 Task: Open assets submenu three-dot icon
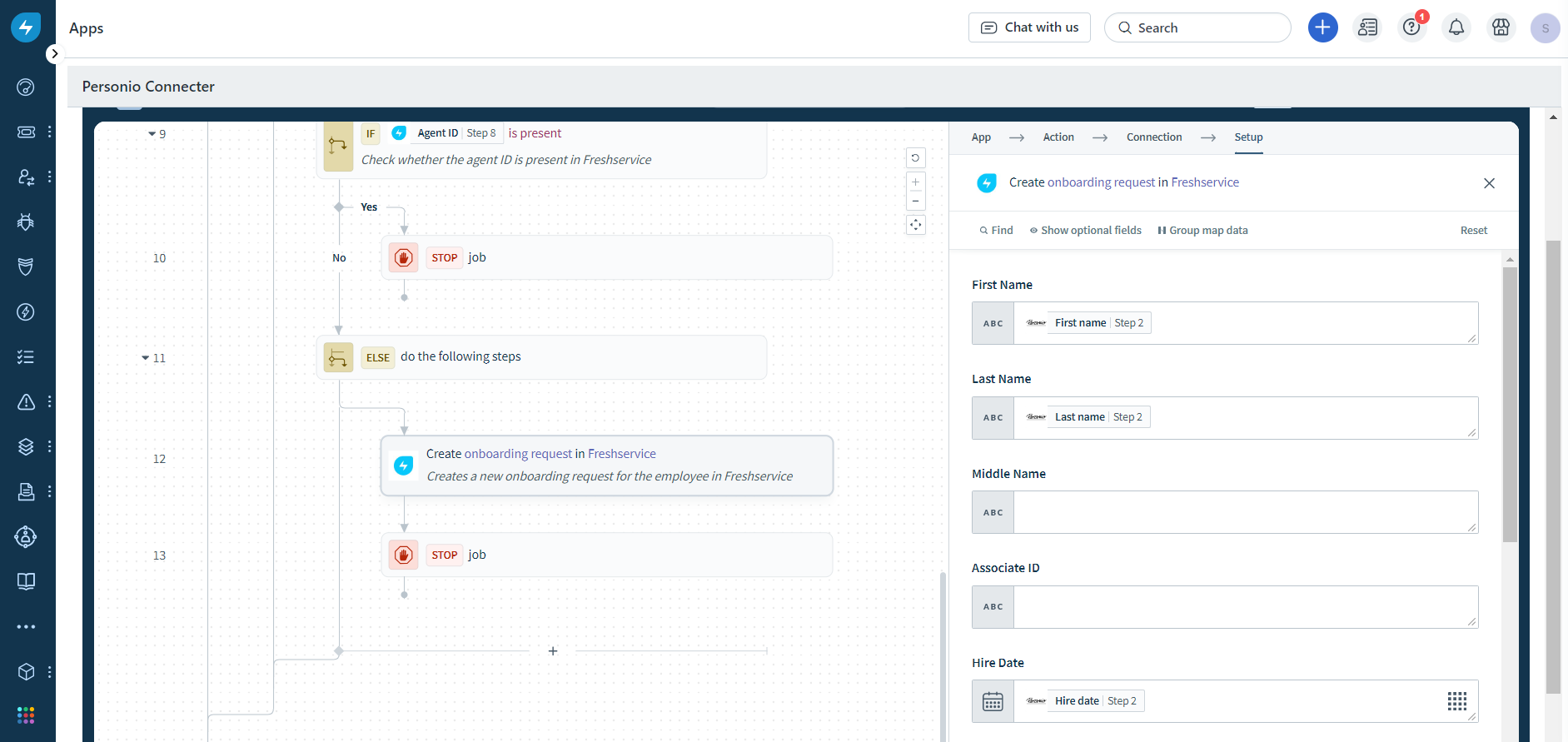point(50,446)
